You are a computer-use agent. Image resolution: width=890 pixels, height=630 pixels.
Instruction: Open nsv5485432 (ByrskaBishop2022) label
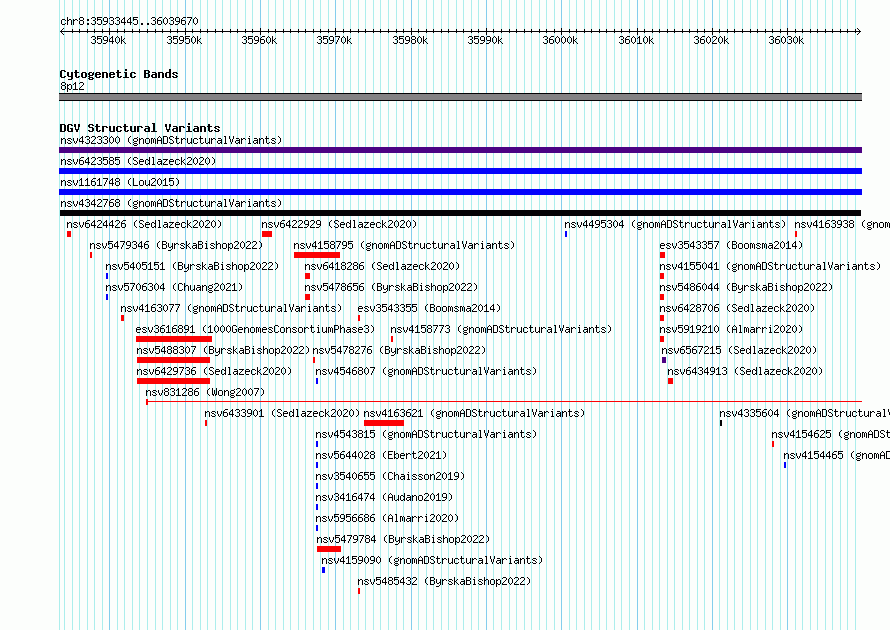tap(444, 581)
